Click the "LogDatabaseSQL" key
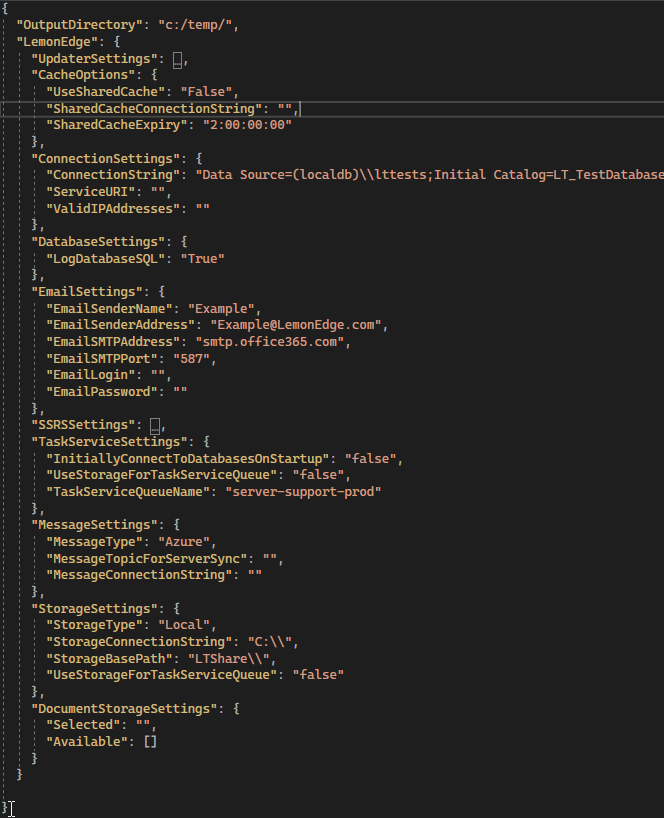The width and height of the screenshot is (664, 818). [x=106, y=259]
